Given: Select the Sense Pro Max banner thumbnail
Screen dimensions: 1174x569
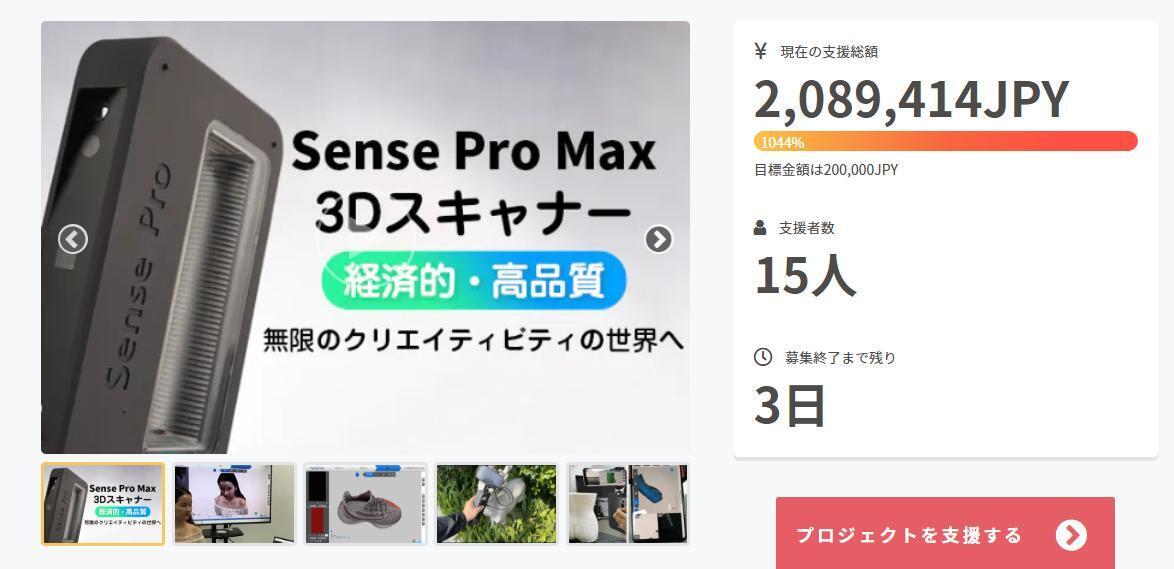Looking at the screenshot, I should (x=103, y=503).
